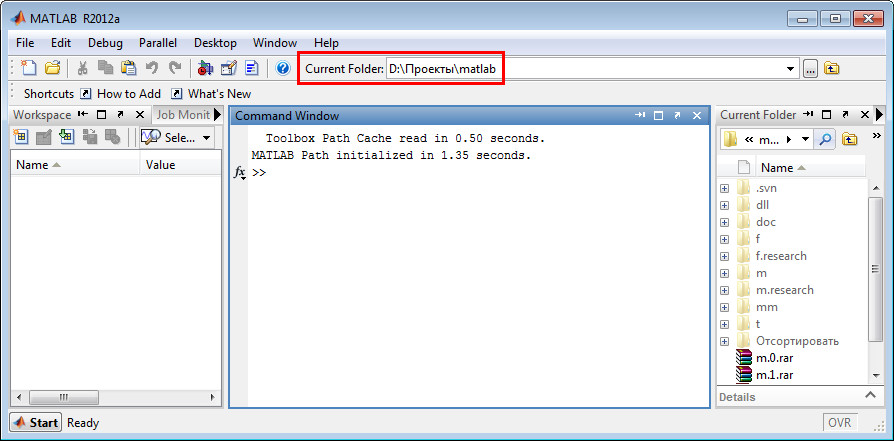894x441 pixels.
Task: Click the Workspace horizontal scrollbar thumb
Action: click(64, 397)
